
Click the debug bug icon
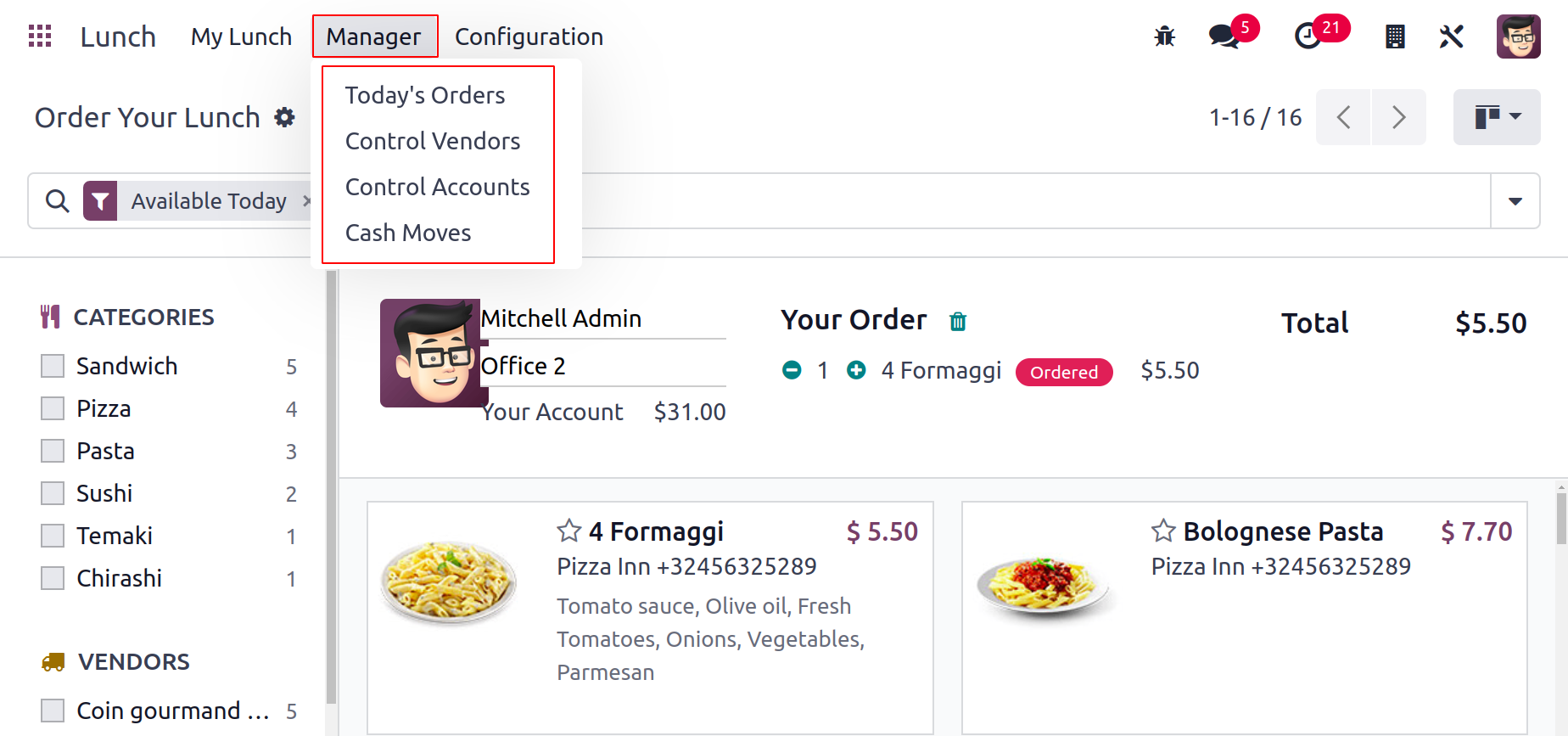click(x=1165, y=37)
